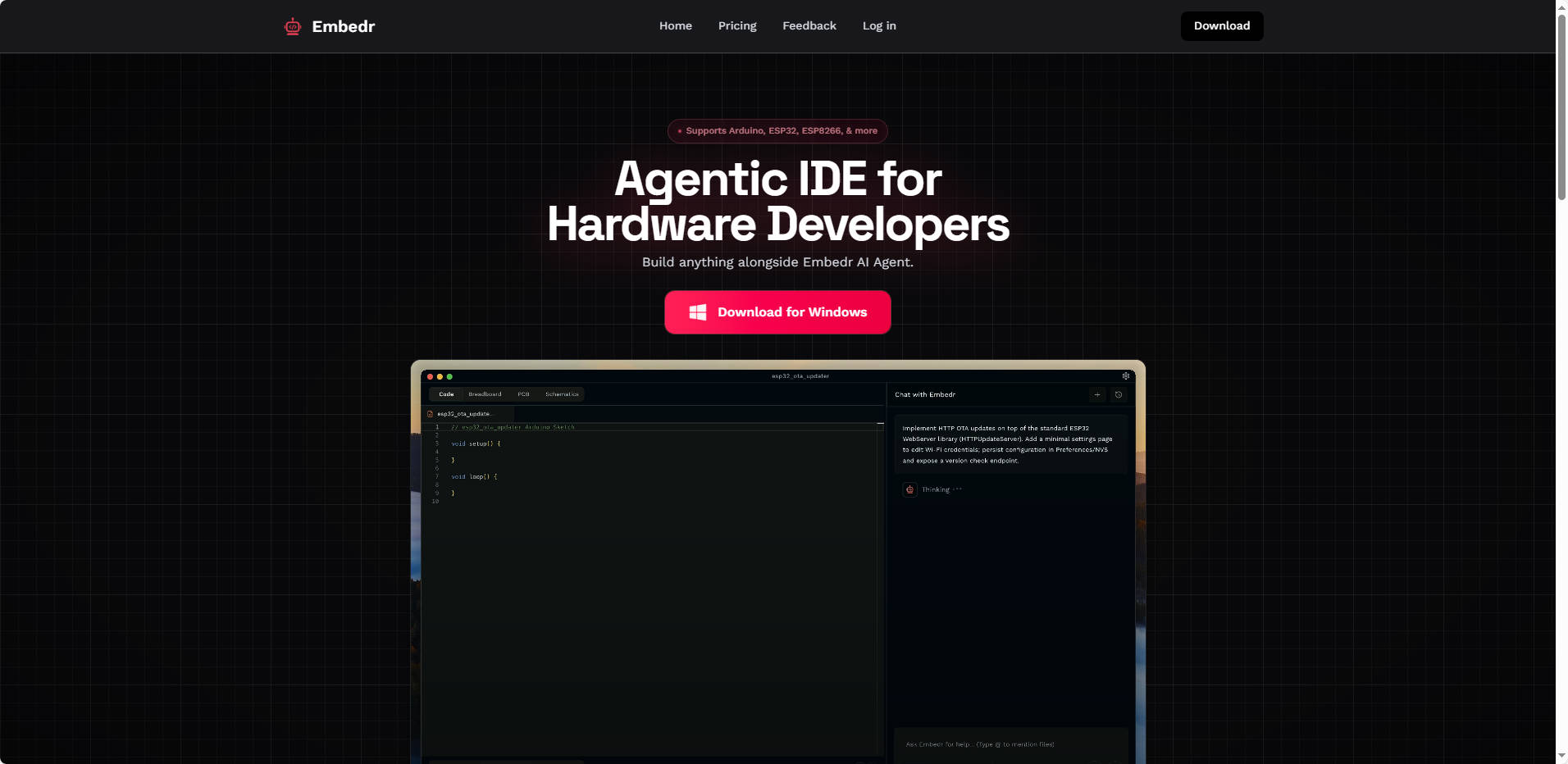Go to the Feedback page

(809, 26)
